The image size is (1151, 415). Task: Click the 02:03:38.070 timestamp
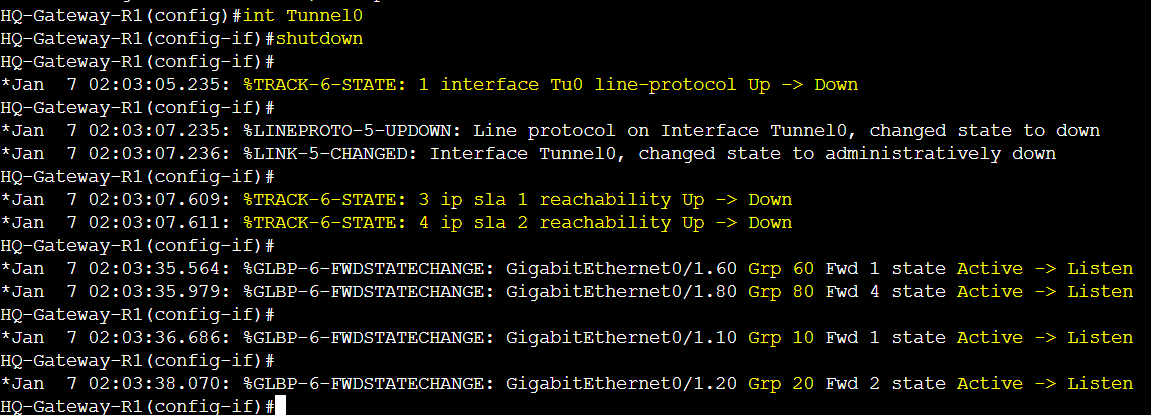[x=160, y=383]
